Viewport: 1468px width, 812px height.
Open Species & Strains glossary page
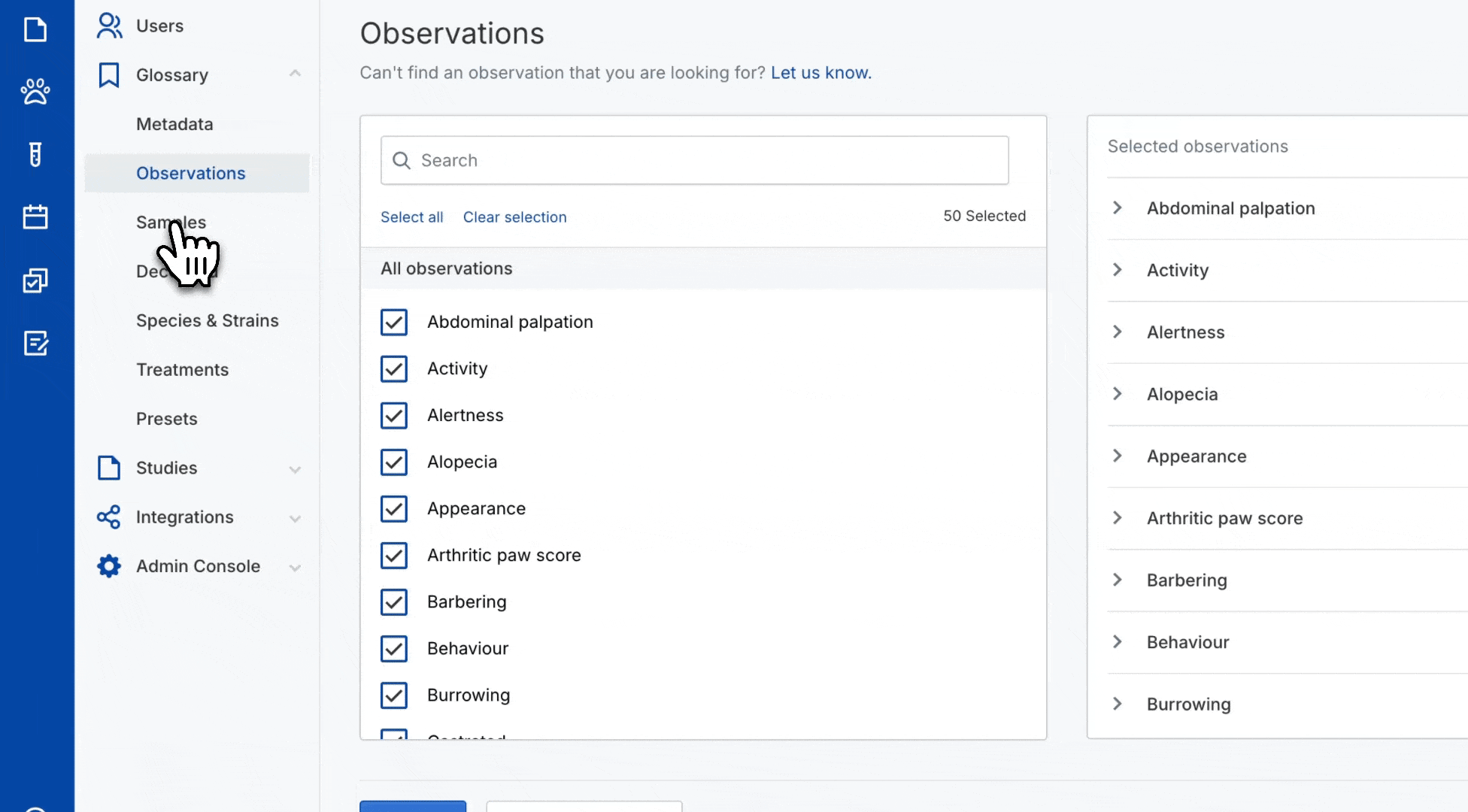click(x=207, y=321)
